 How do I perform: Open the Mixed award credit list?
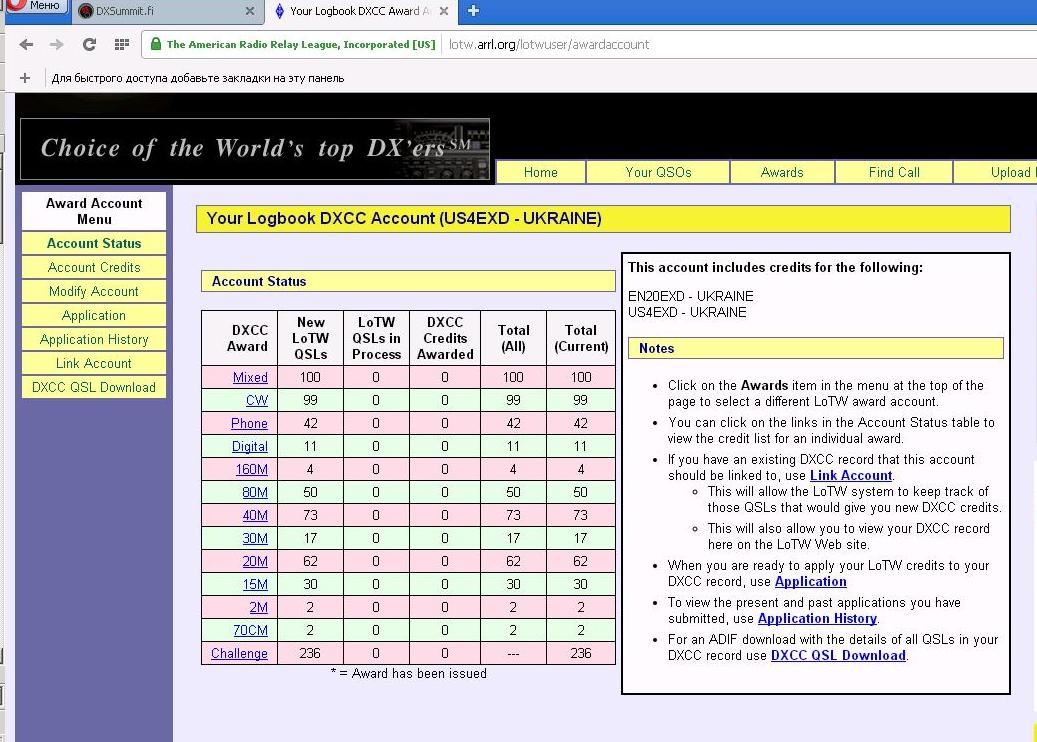coord(250,377)
